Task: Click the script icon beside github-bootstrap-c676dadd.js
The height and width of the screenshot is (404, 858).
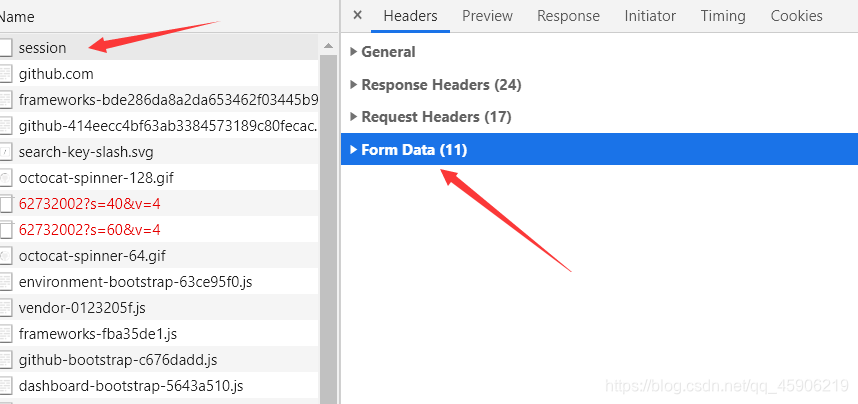Action: (5, 360)
